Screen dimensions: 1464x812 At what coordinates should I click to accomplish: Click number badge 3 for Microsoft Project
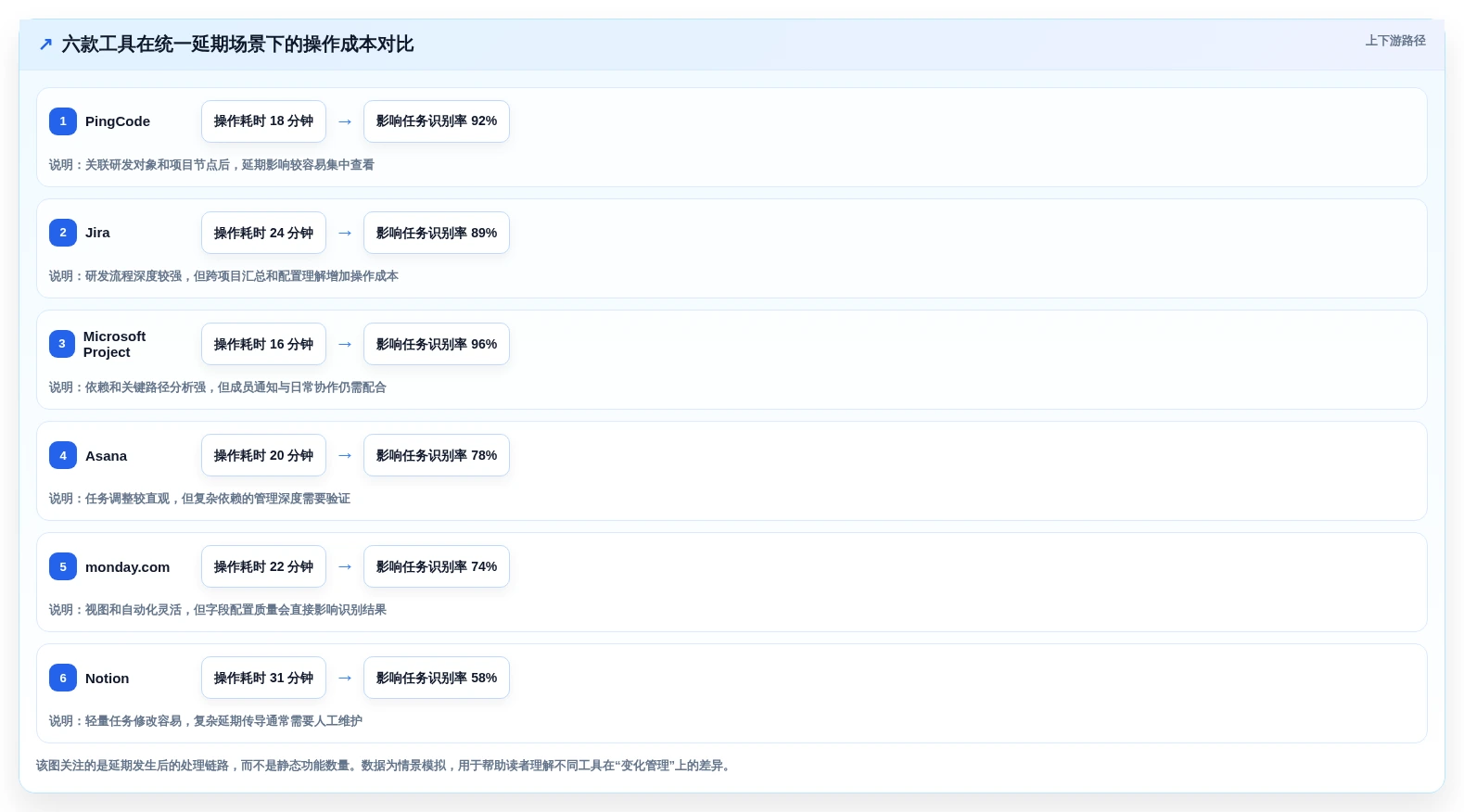[x=62, y=344]
